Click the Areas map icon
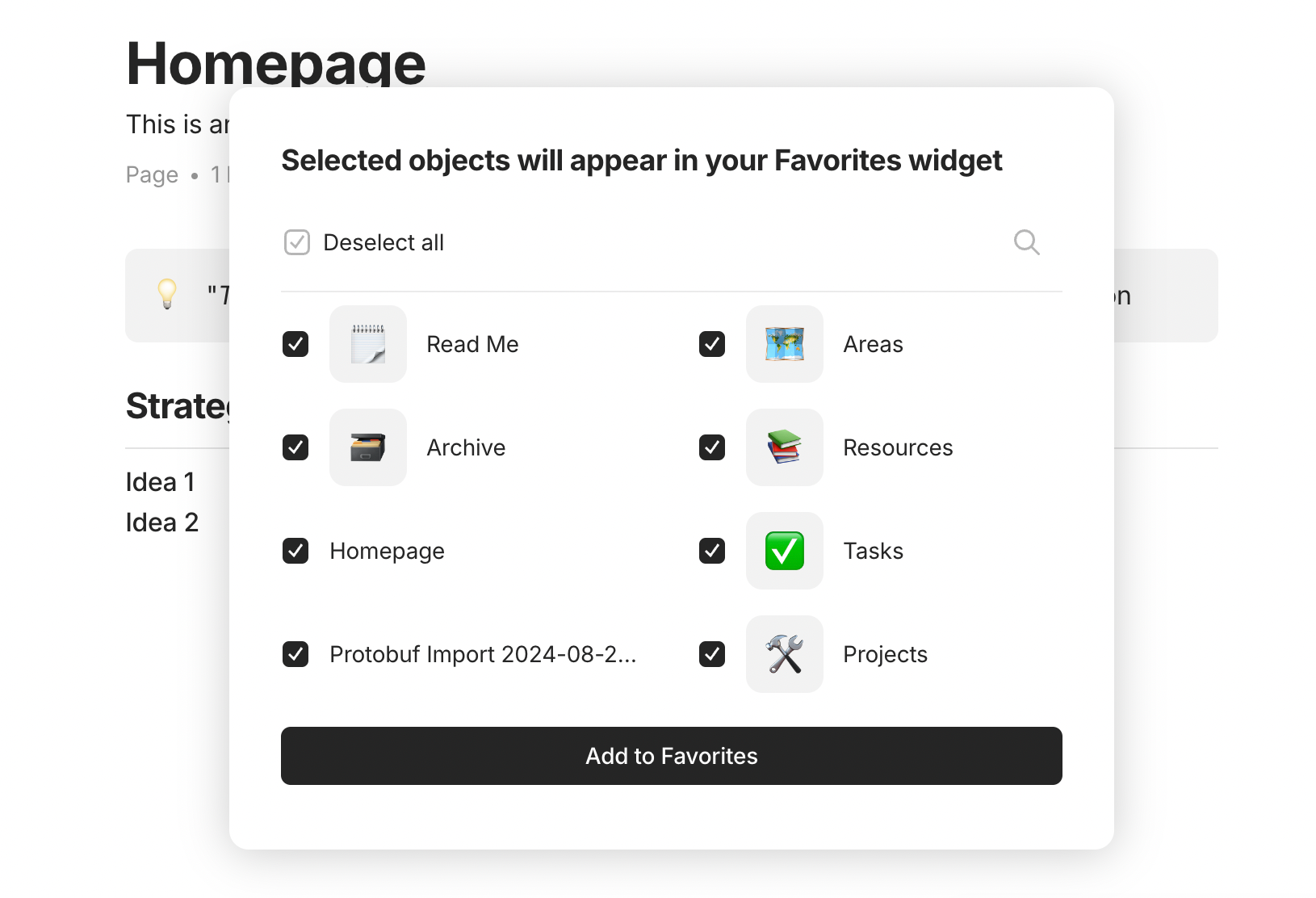Viewport: 1316px width, 898px height. (785, 344)
